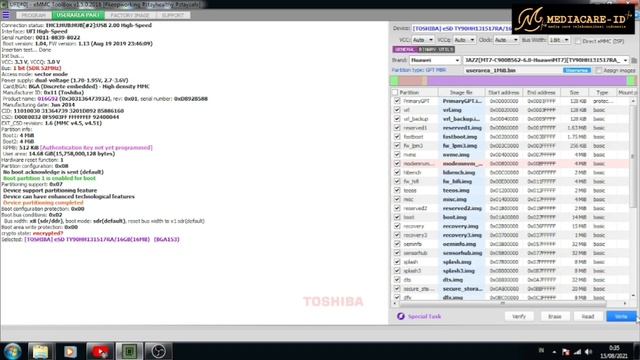Show hidden tray icons arrow
This screenshot has height=360, width=640.
point(554,351)
